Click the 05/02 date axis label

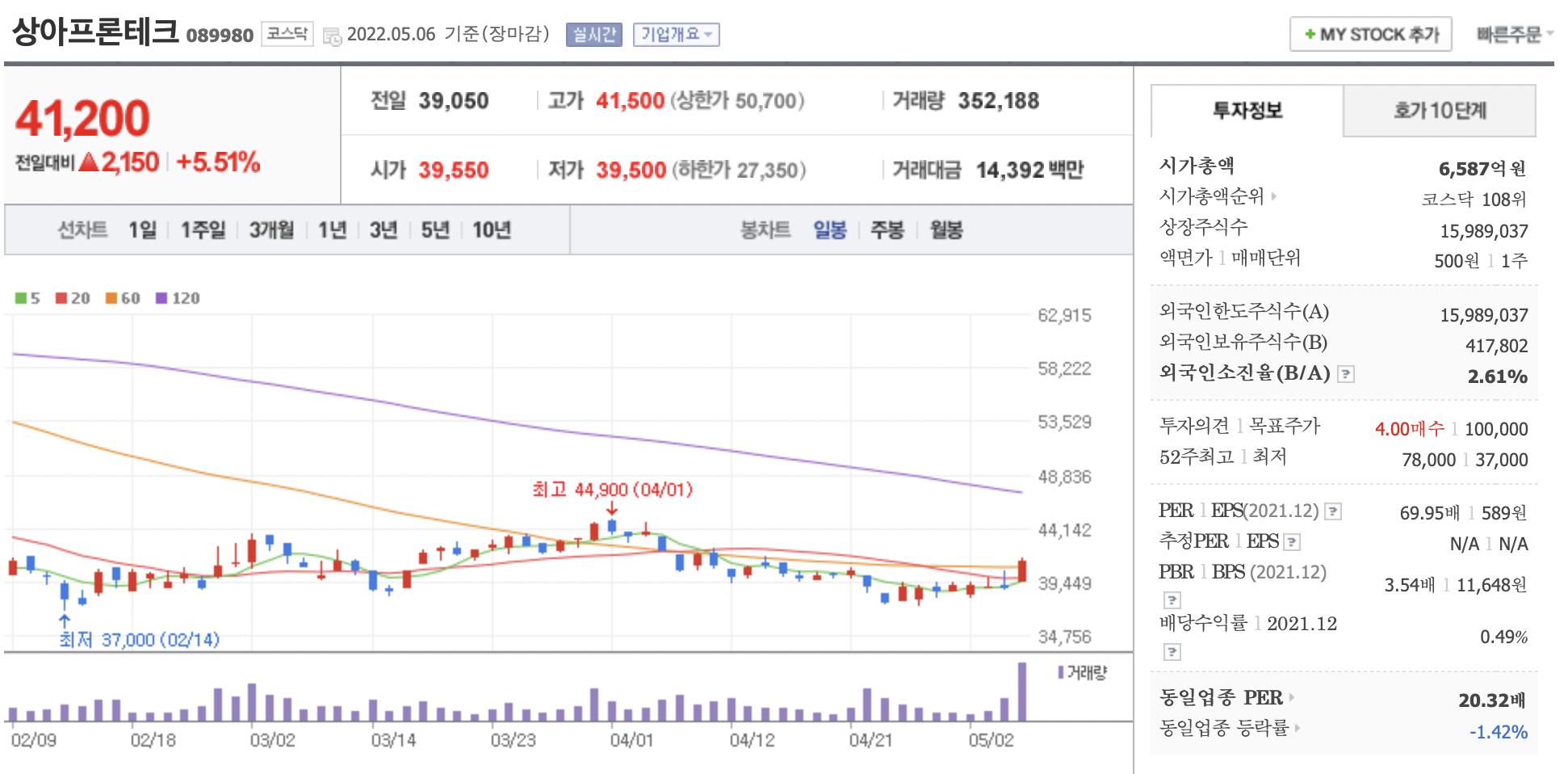(992, 740)
